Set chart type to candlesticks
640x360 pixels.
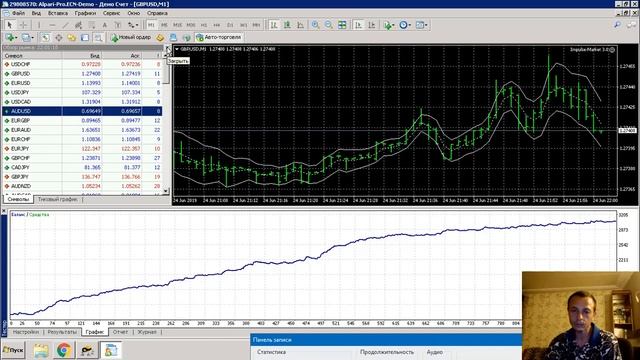[x=287, y=25]
